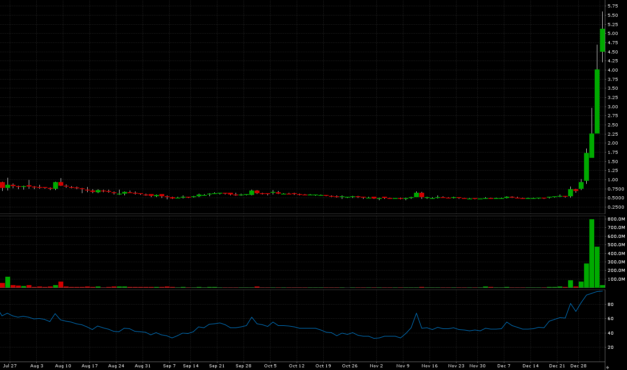Screen dimensions: 627x370
Task: Click the 0.7500 price axis label
Action: pos(615,189)
